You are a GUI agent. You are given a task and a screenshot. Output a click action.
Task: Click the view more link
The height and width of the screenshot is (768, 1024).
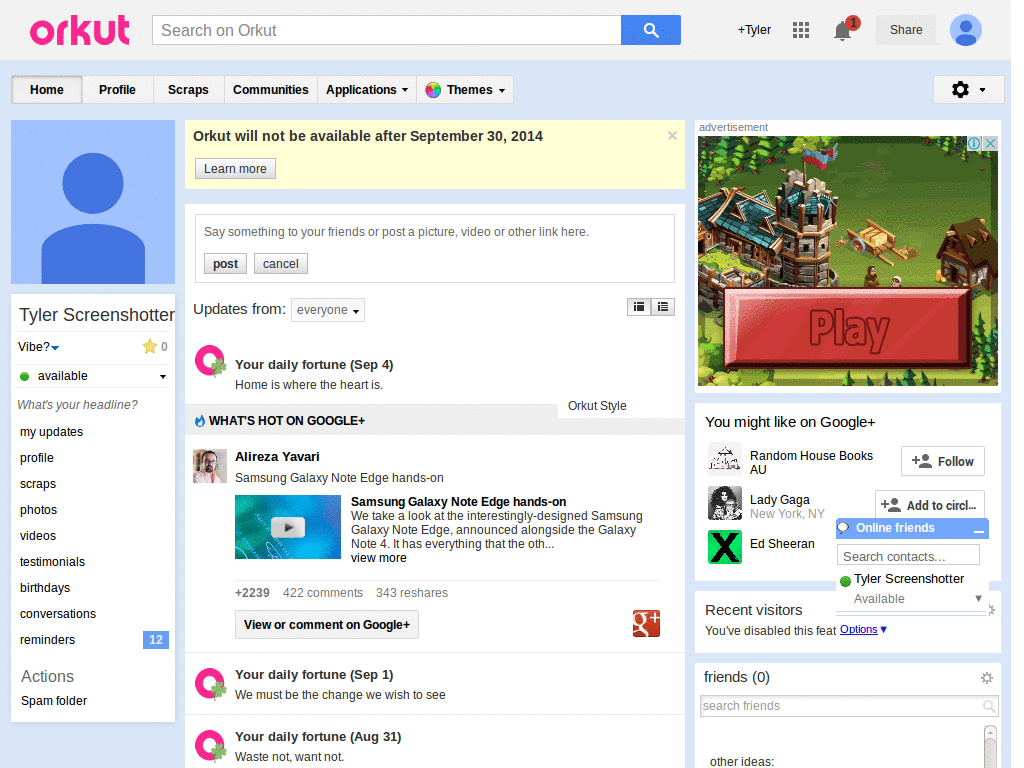coord(379,558)
